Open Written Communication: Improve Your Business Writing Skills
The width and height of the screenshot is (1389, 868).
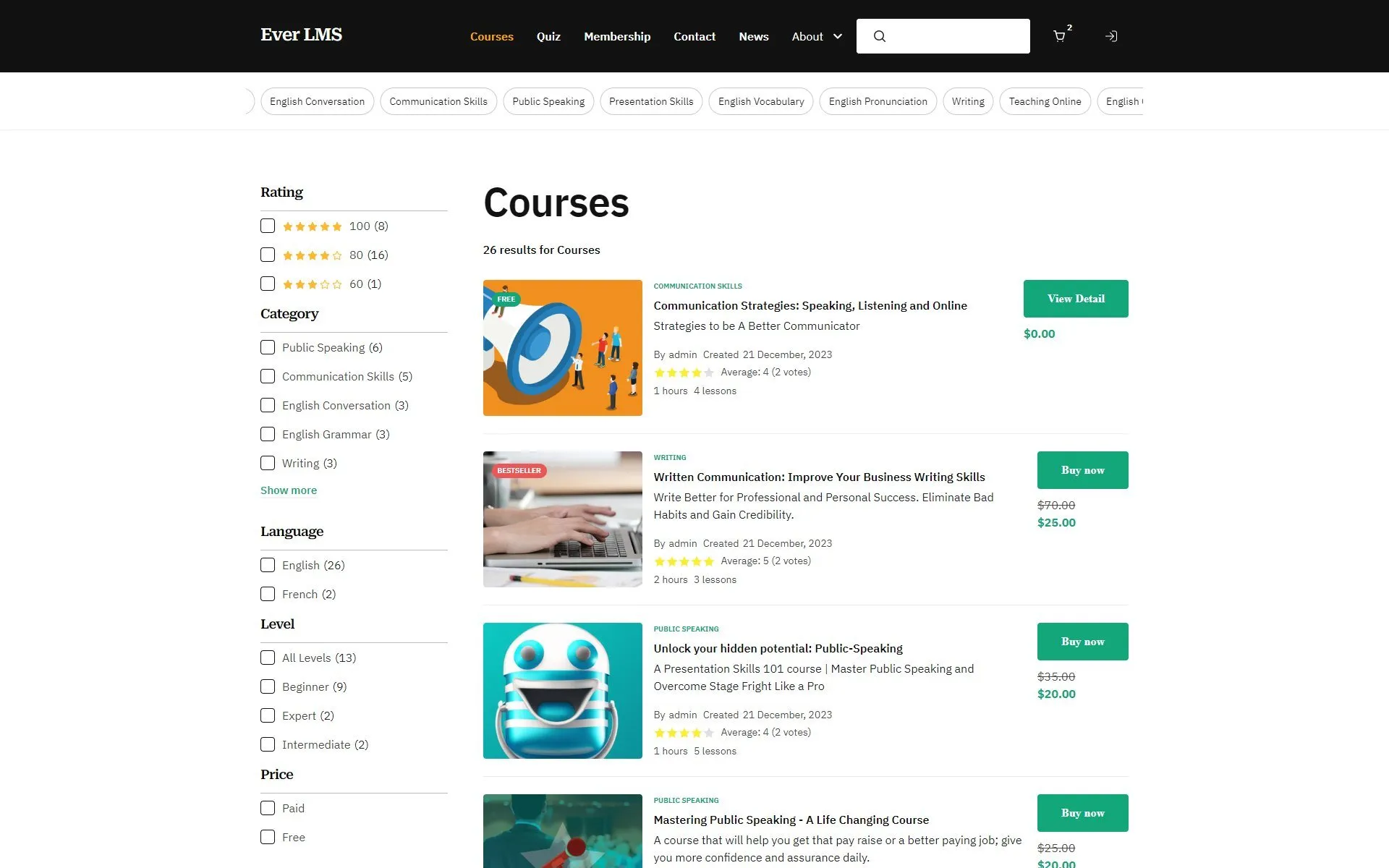click(819, 477)
